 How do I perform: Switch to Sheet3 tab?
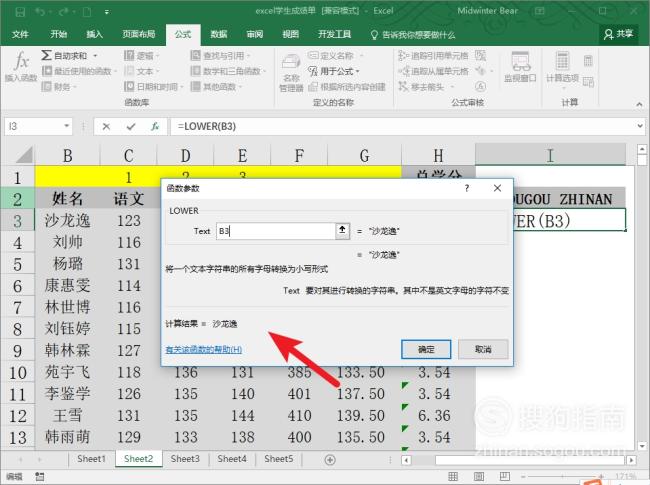185,459
